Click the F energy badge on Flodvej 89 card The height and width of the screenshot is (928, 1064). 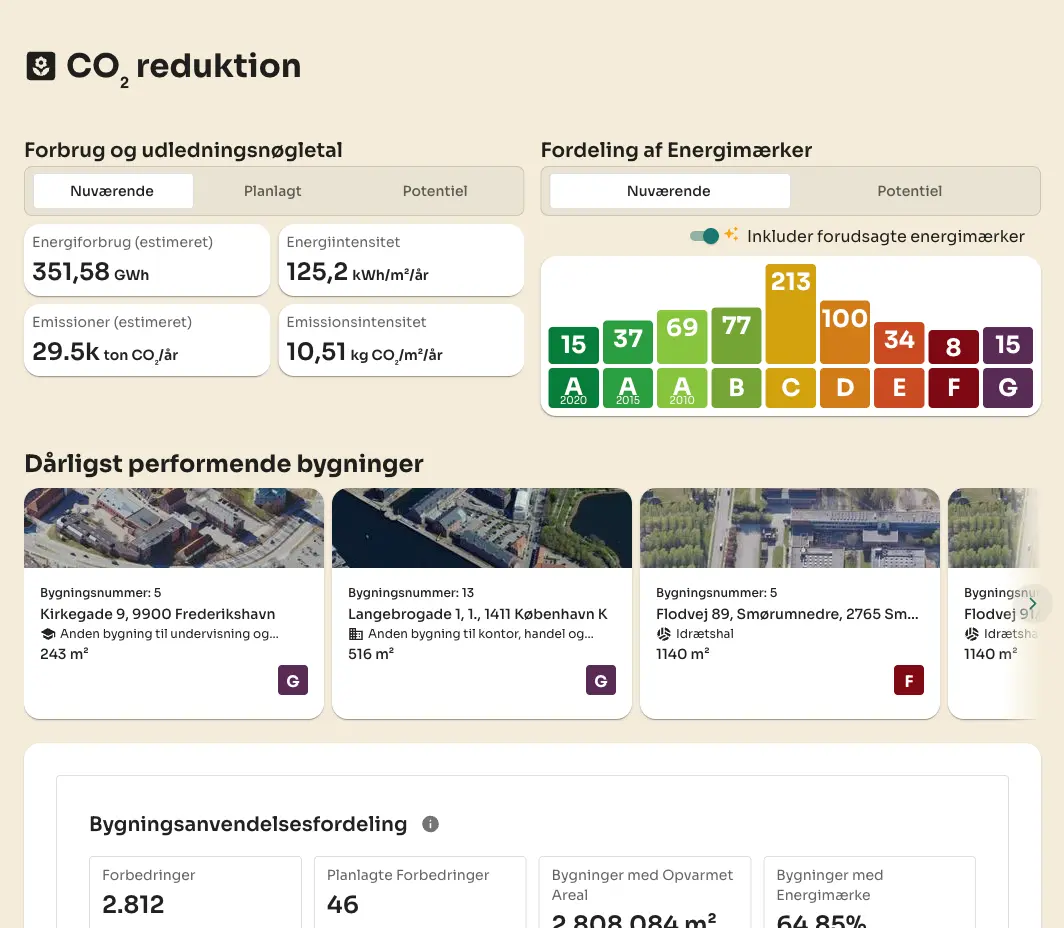coord(909,680)
